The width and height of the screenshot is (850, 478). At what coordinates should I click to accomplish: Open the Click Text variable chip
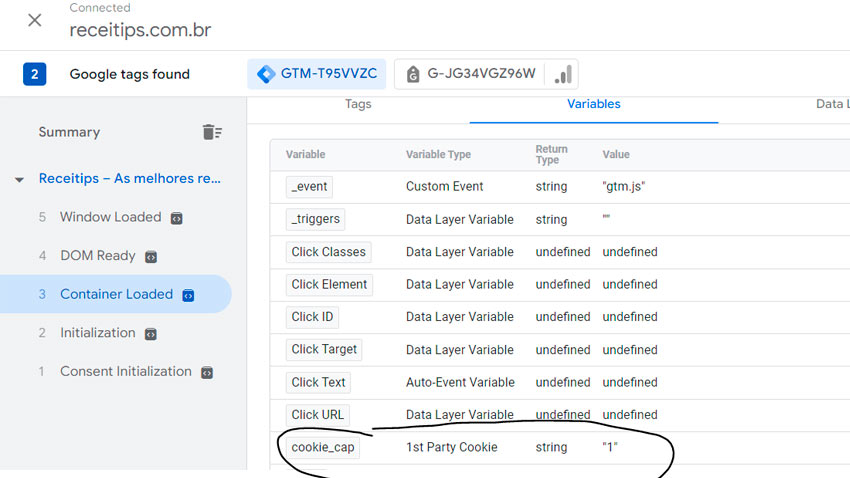(x=318, y=382)
